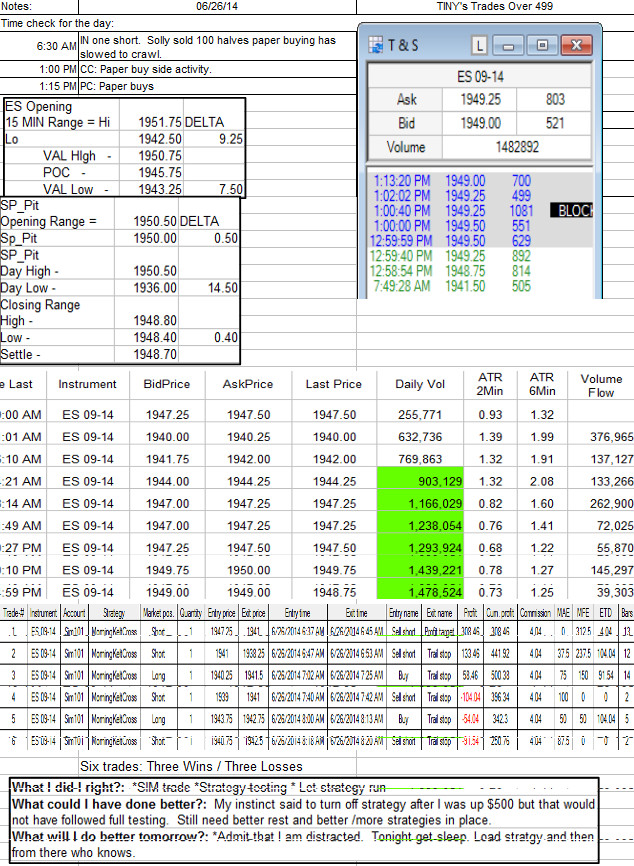Click the entry time 6/26/2014 8:00 AM

[297, 720]
